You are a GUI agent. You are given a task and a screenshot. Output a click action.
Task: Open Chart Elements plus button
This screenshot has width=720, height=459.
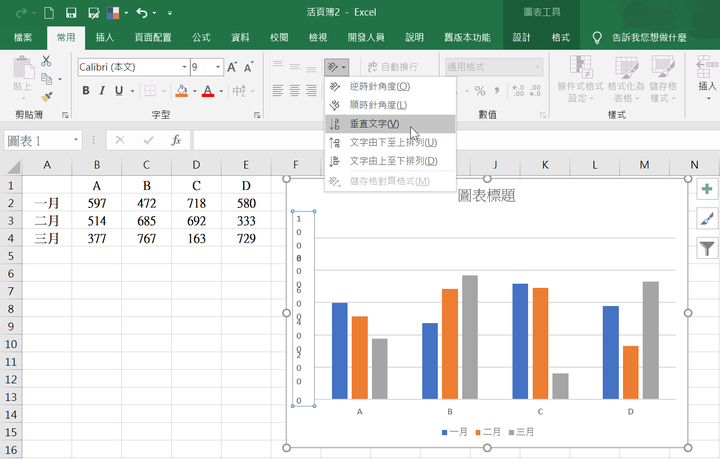[x=706, y=189]
